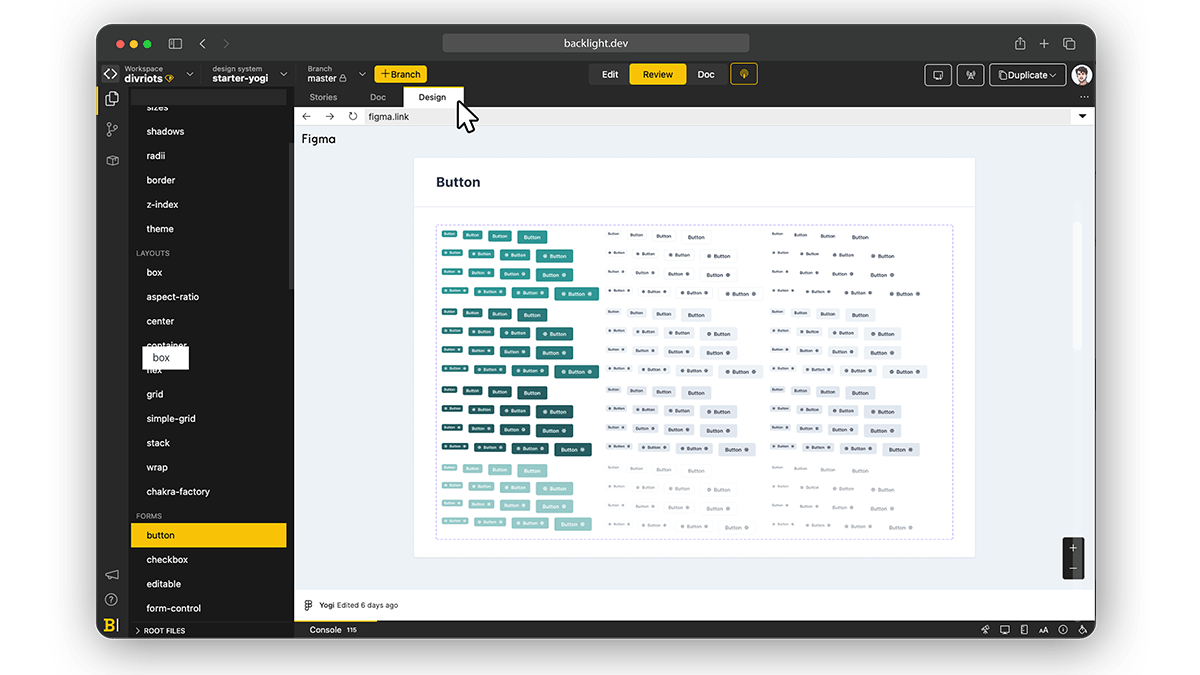Click the telescope icon in the status bar
The image size is (1200, 675).
985,630
